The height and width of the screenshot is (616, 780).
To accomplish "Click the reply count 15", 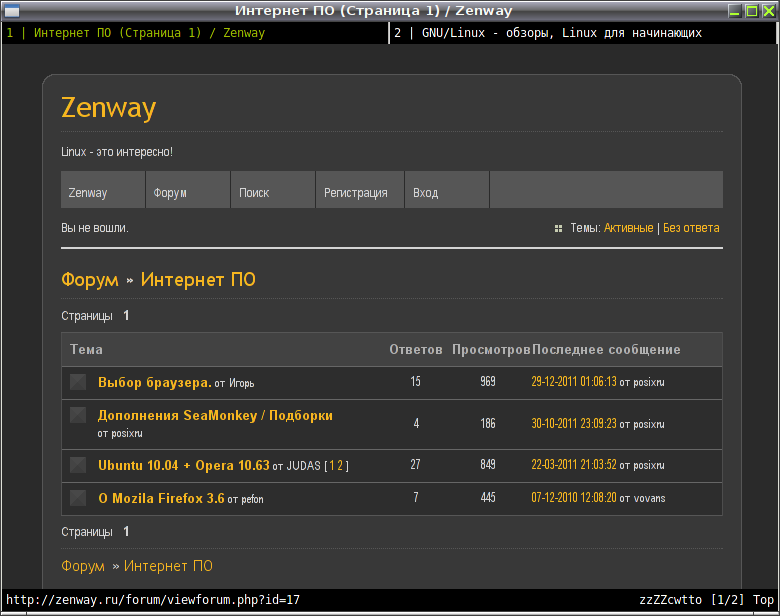I will click(x=415, y=382).
